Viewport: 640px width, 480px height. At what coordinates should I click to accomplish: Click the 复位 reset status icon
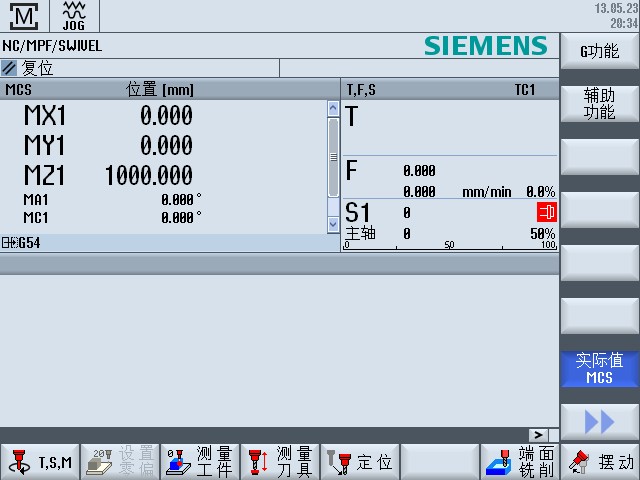(9, 68)
